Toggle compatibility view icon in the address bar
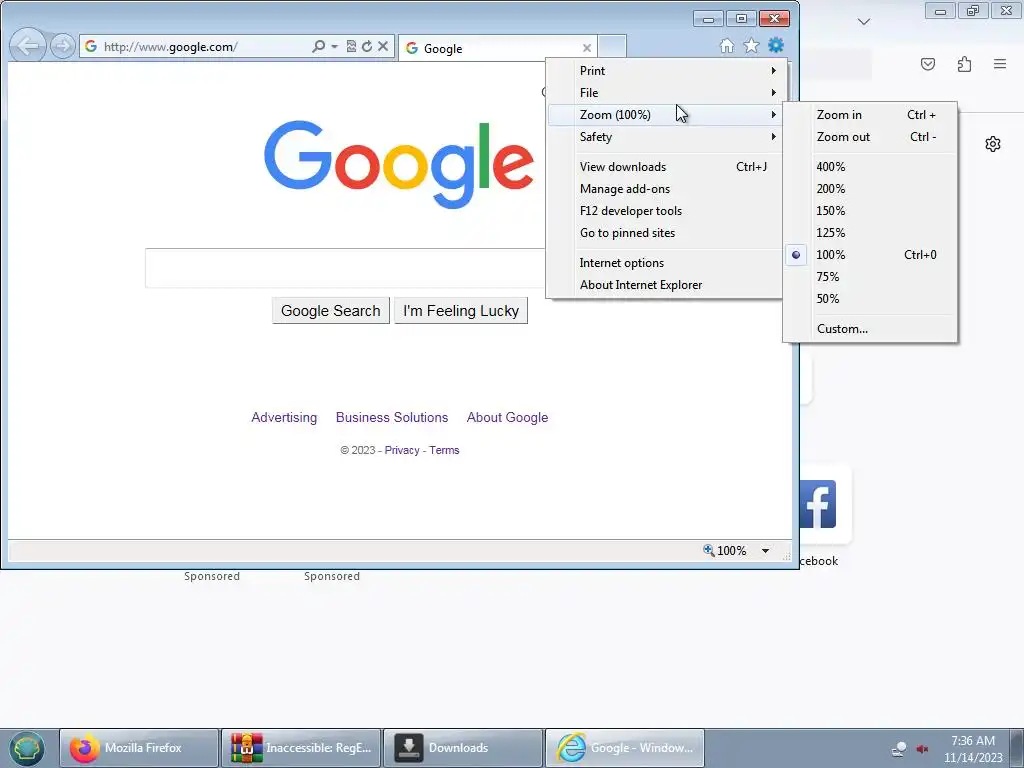Screen dimensions: 1024x768 (351, 46)
